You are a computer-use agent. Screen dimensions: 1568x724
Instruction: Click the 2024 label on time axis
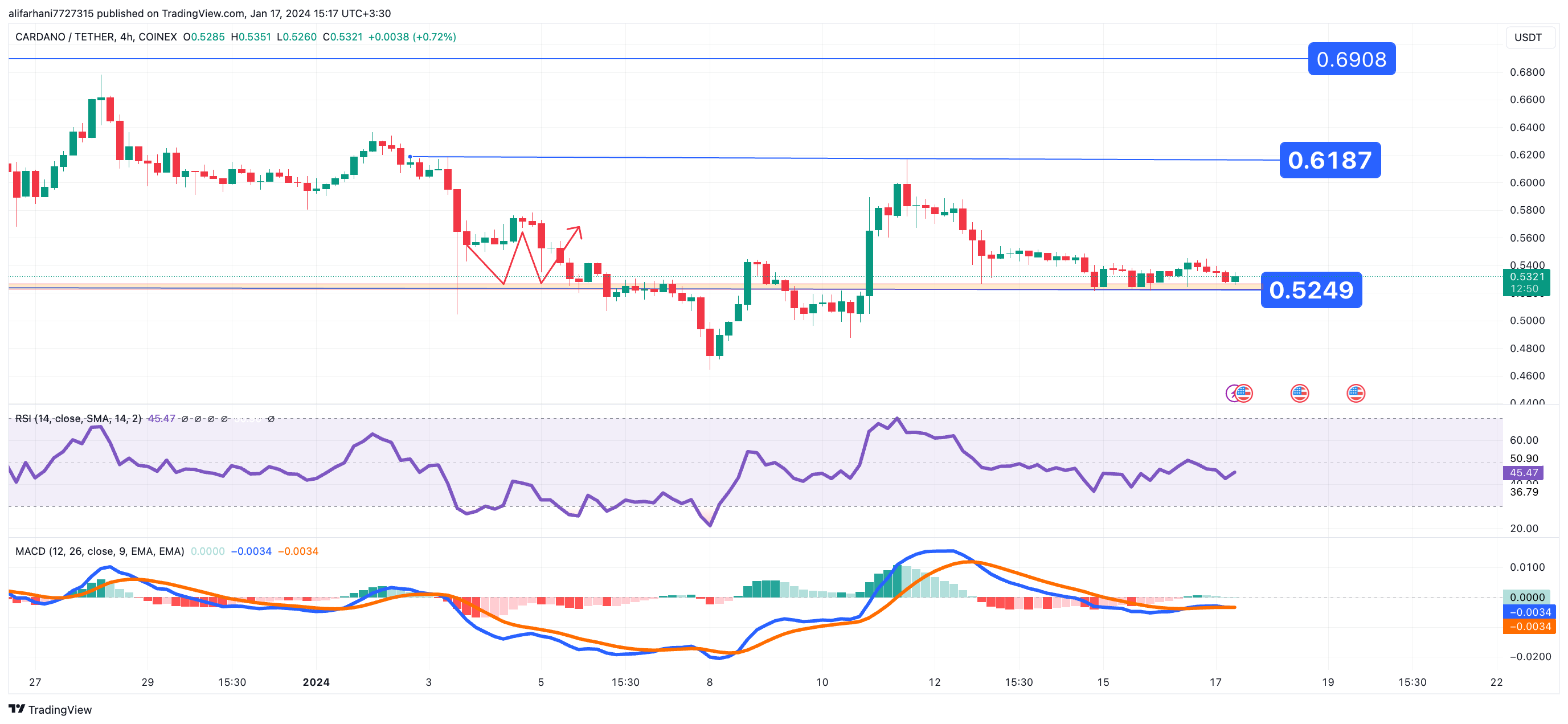coord(316,682)
